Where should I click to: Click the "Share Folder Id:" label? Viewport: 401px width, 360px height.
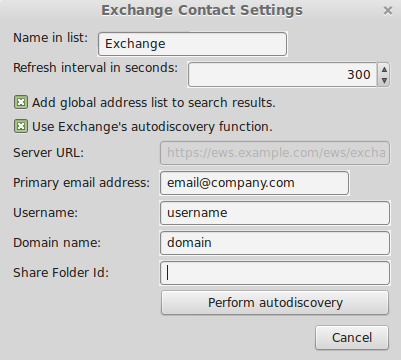[61, 273]
